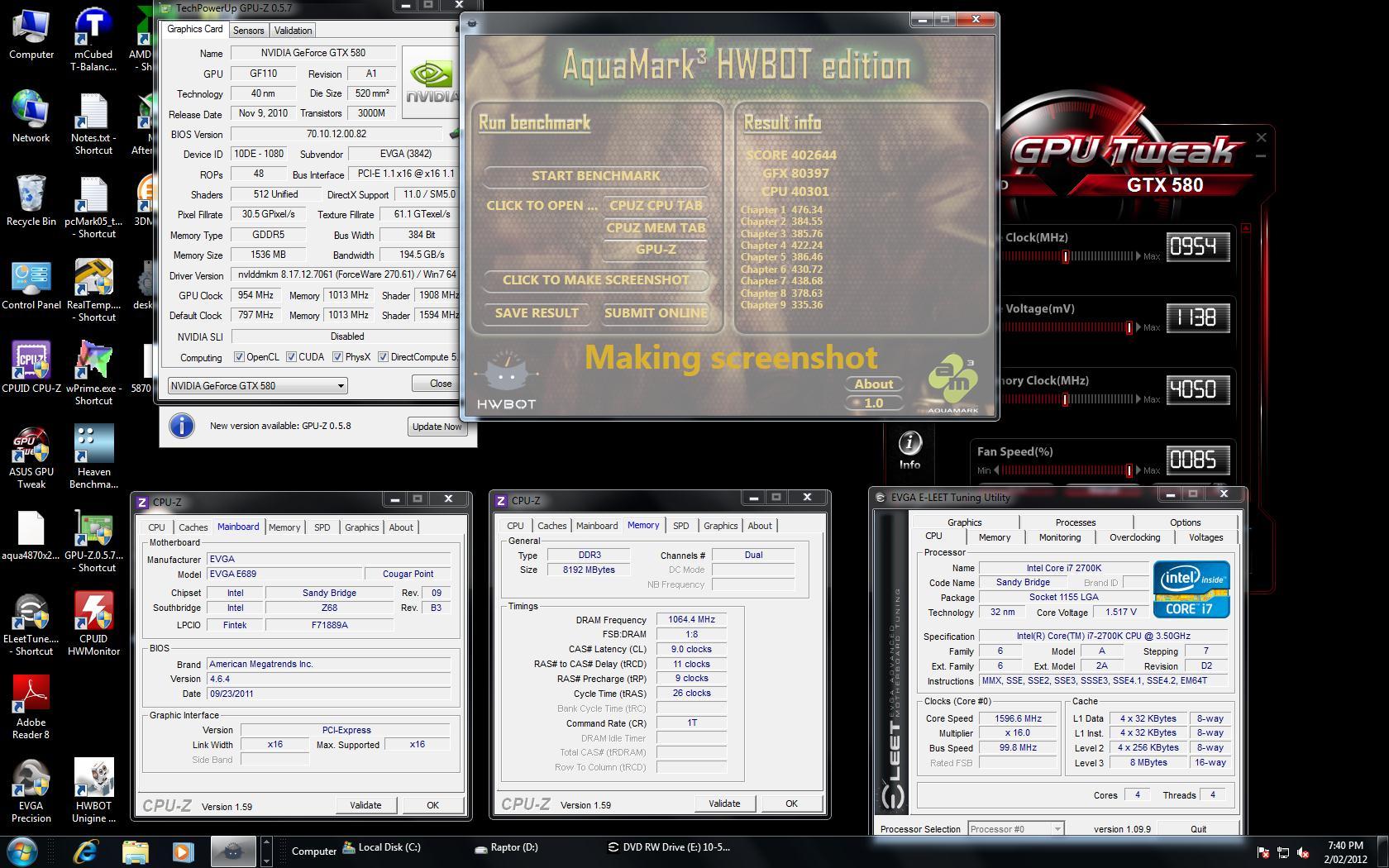Image resolution: width=1389 pixels, height=868 pixels.
Task: Click About button in AquaMark
Action: [873, 384]
